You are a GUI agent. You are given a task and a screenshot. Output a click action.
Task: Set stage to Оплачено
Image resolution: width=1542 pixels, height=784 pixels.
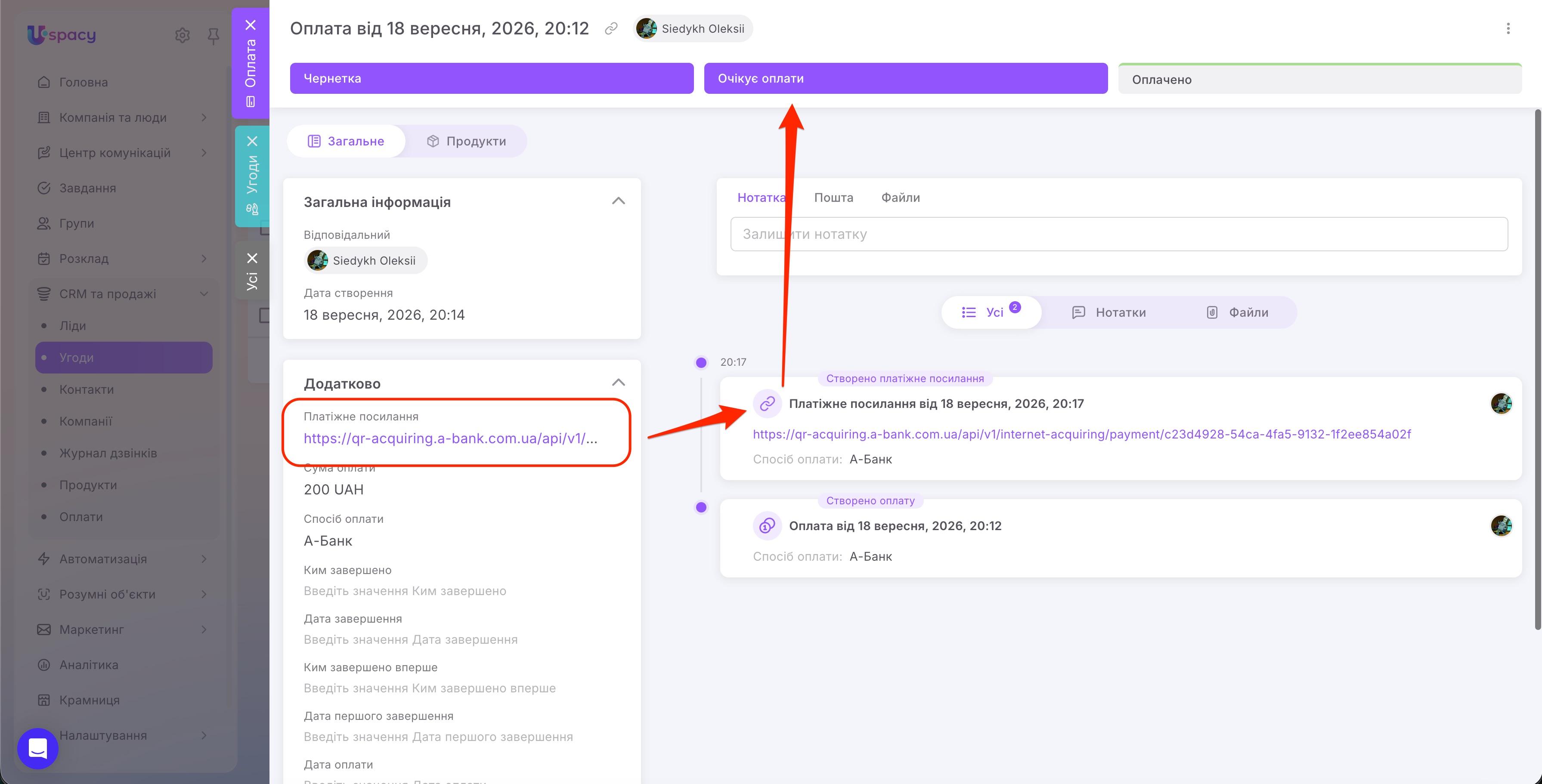(x=1320, y=79)
